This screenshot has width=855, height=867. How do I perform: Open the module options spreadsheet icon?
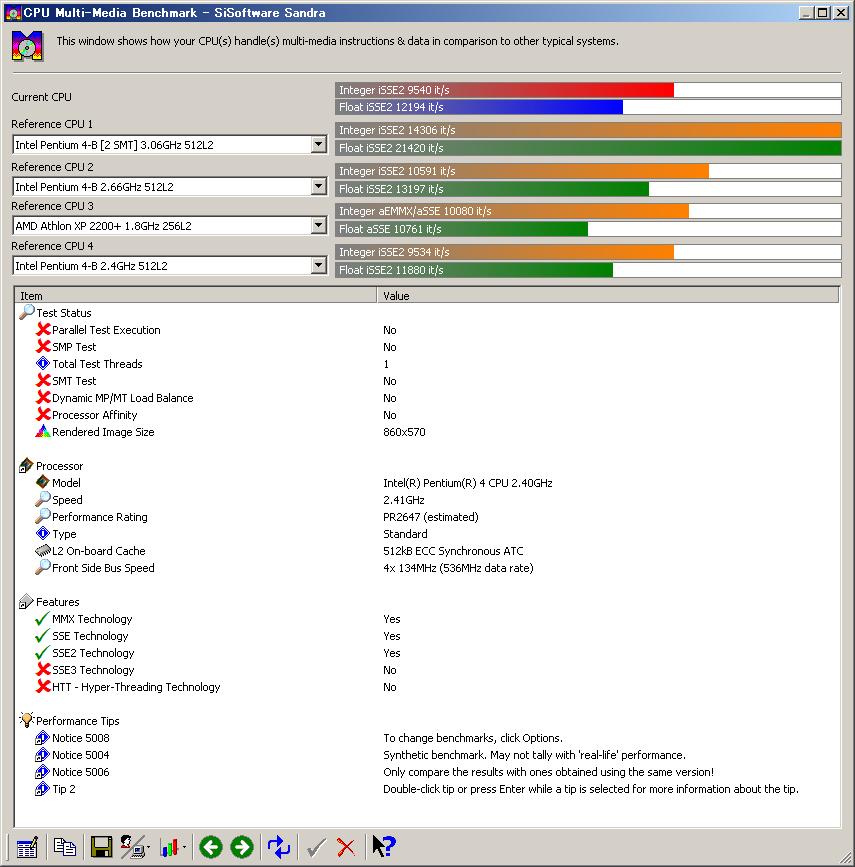click(x=27, y=847)
